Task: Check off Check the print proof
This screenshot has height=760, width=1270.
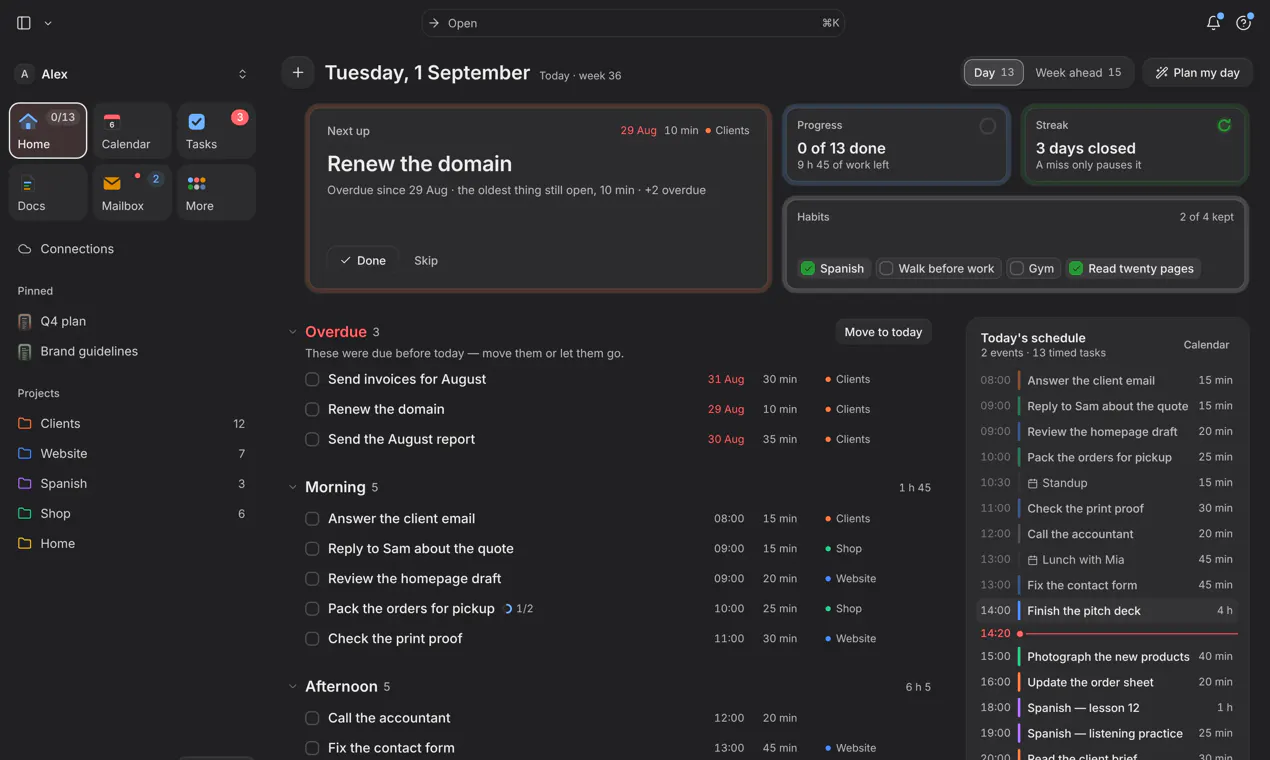Action: click(312, 639)
